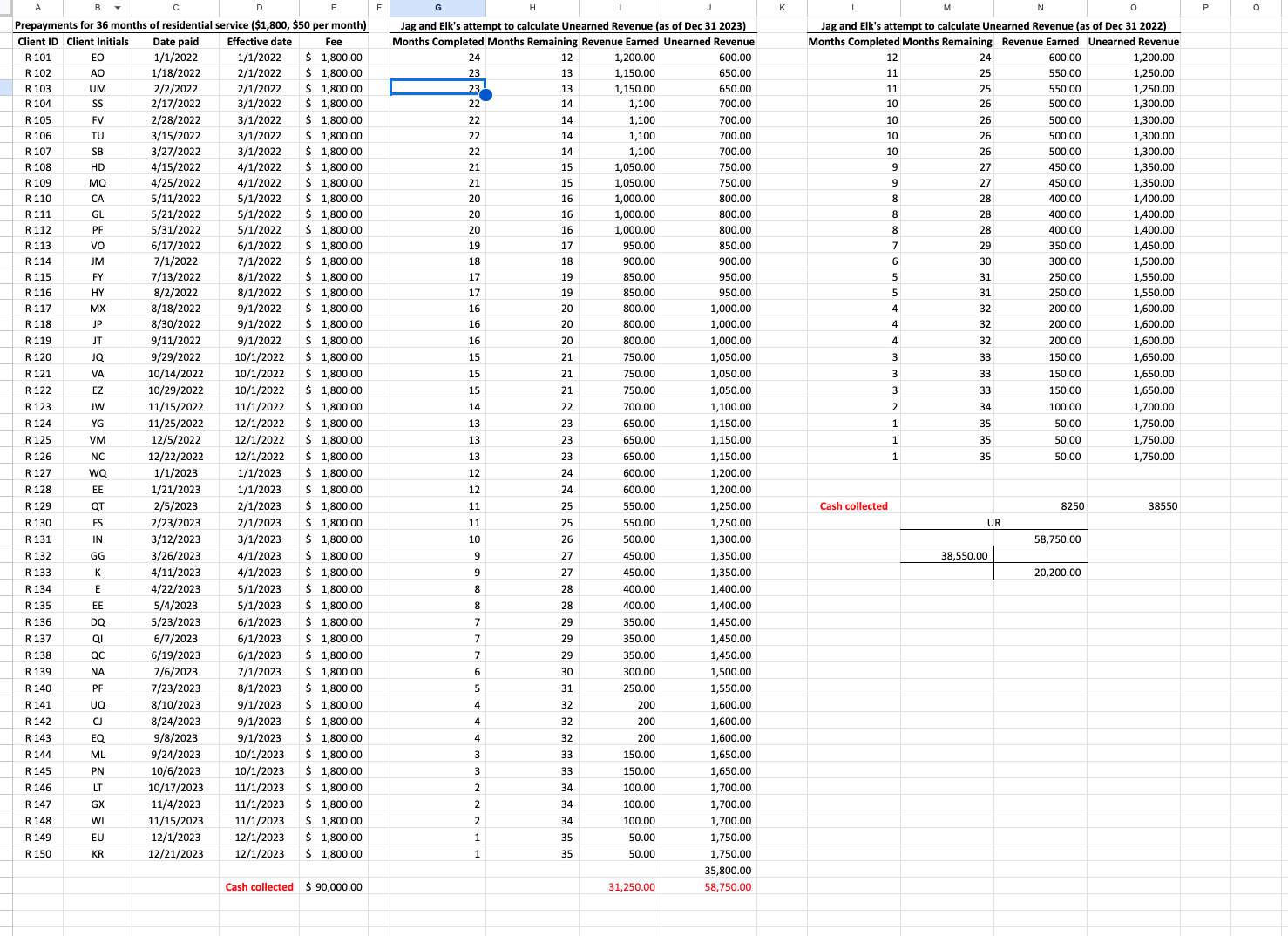This screenshot has height=936, width=1288.
Task: Click 'Unearned Revenue' header in column O
Action: pyautogui.click(x=1133, y=41)
